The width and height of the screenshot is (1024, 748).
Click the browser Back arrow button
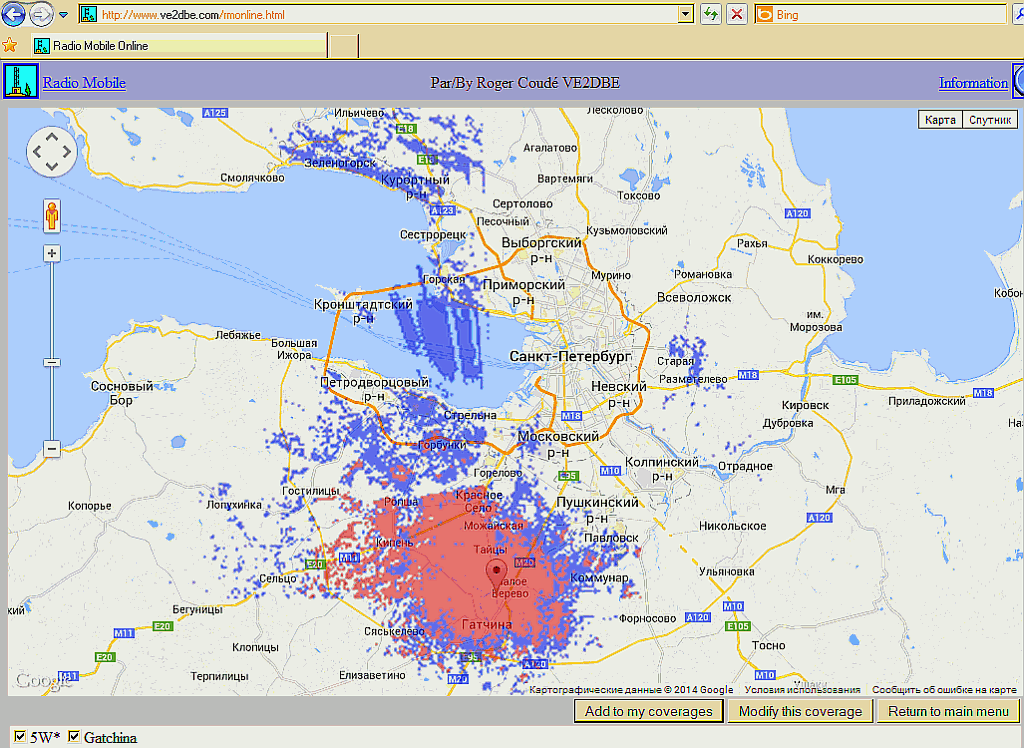click(13, 14)
